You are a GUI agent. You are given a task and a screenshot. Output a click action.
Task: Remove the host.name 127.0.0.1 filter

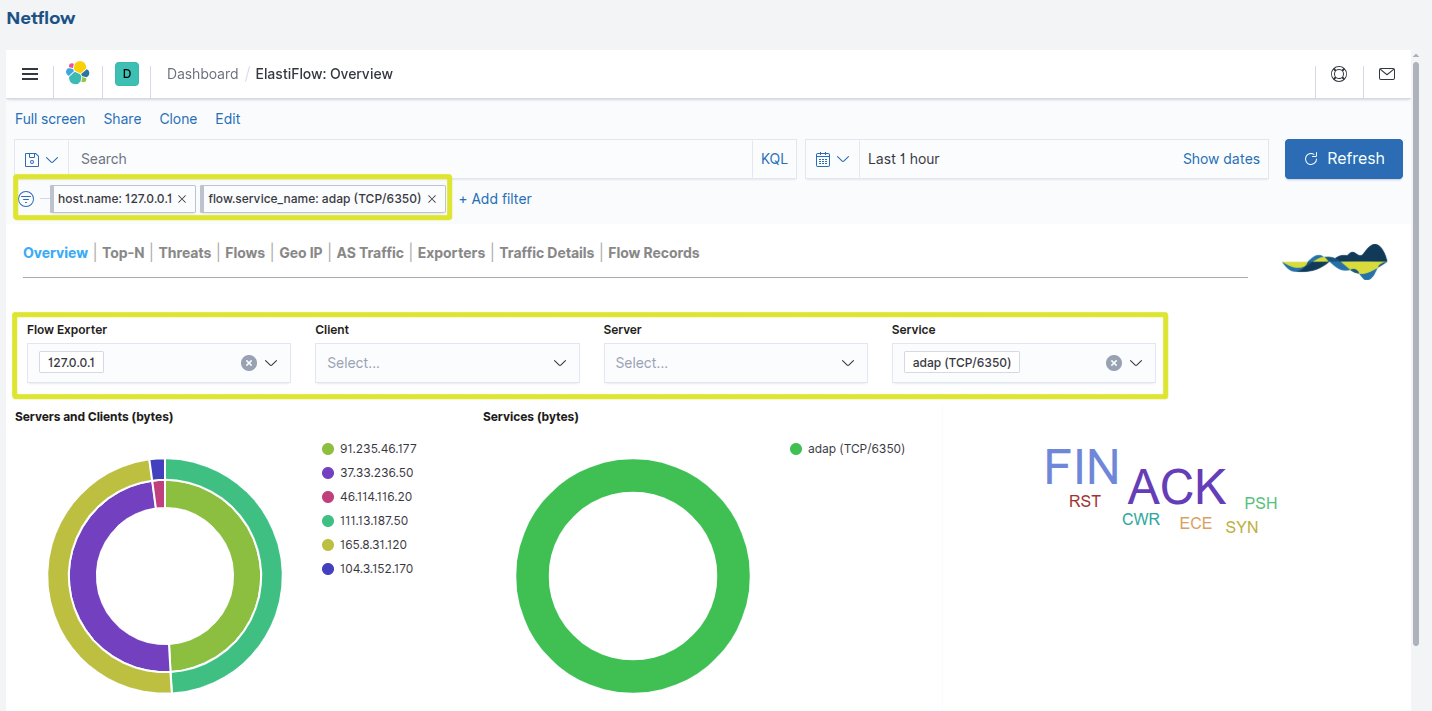(182, 199)
